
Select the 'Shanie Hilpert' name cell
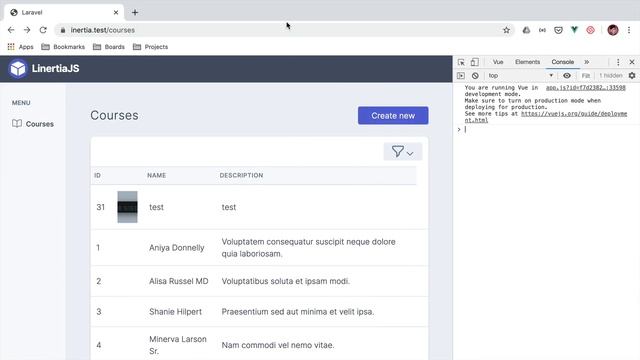click(175, 312)
